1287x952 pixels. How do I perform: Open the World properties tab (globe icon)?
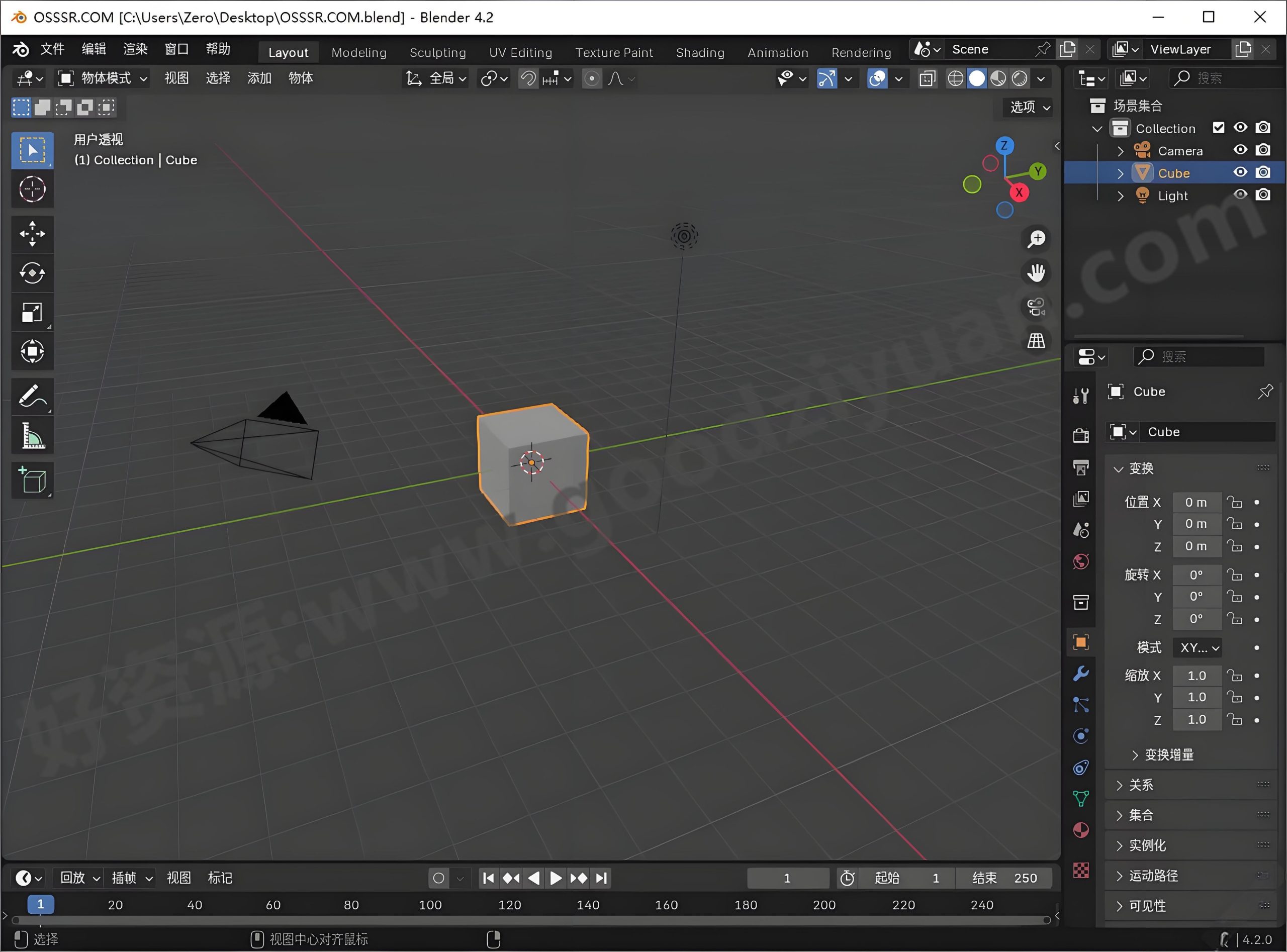(1081, 561)
